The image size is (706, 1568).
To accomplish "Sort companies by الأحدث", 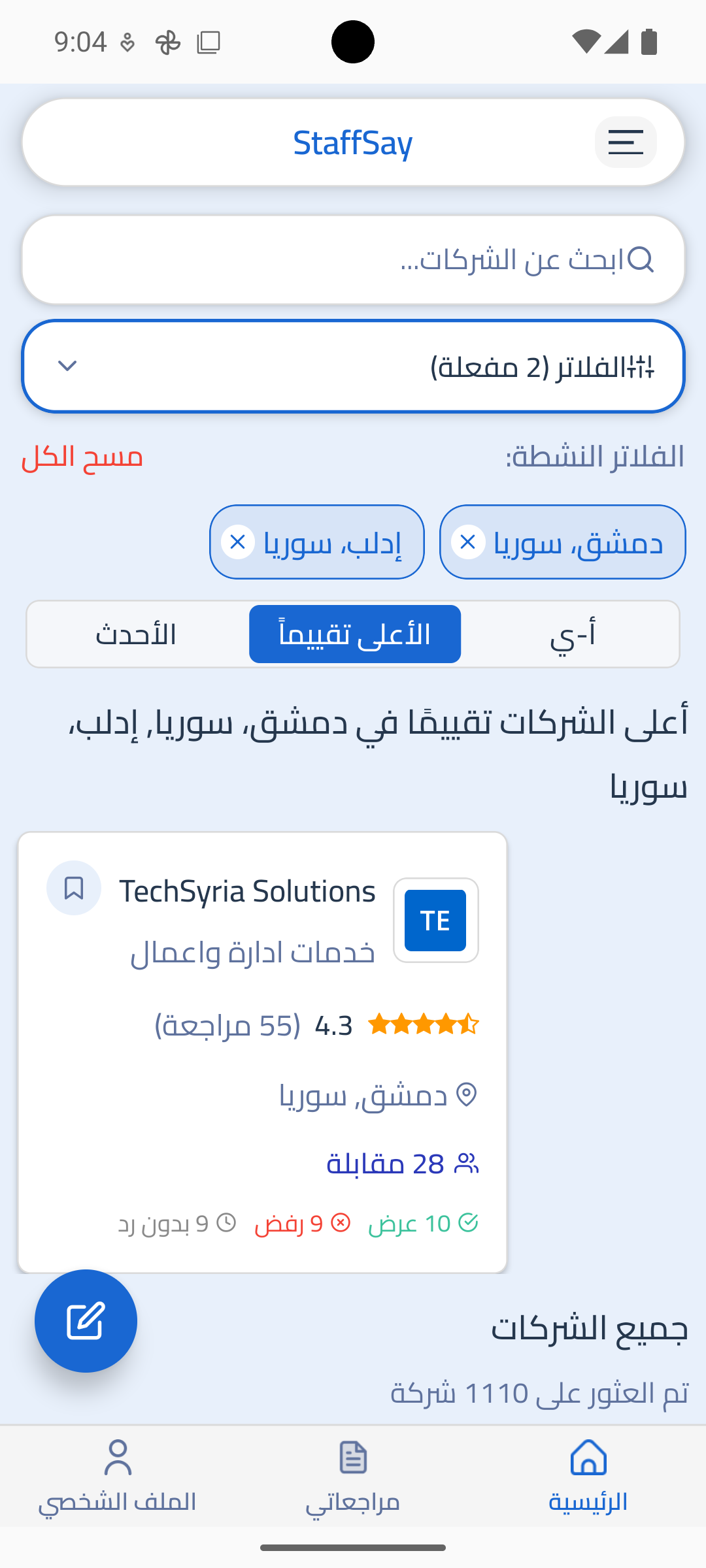I will (x=136, y=634).
